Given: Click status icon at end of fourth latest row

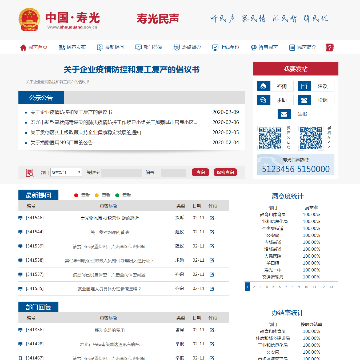Looking at the screenshot, I should click(x=212, y=260).
